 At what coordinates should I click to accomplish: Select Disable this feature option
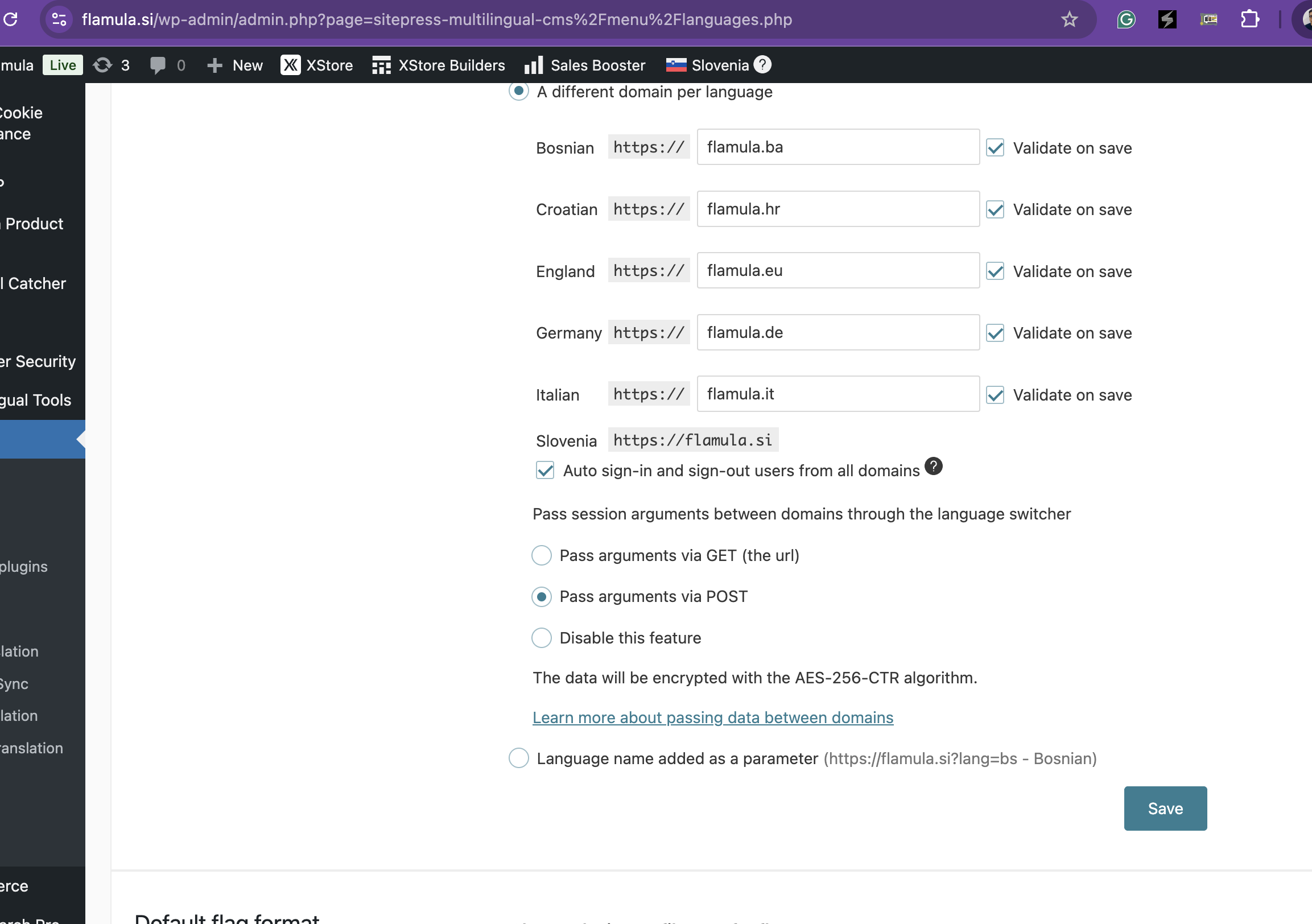pos(541,638)
